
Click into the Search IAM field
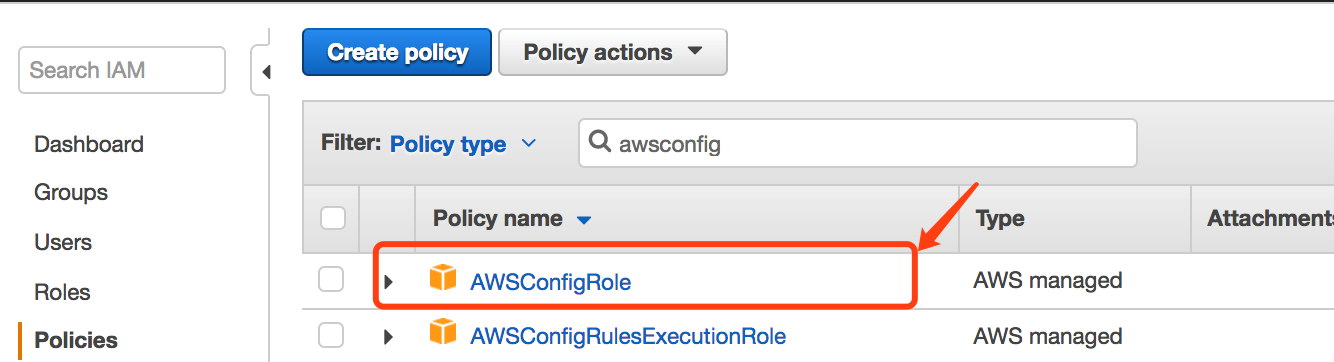coord(122,70)
